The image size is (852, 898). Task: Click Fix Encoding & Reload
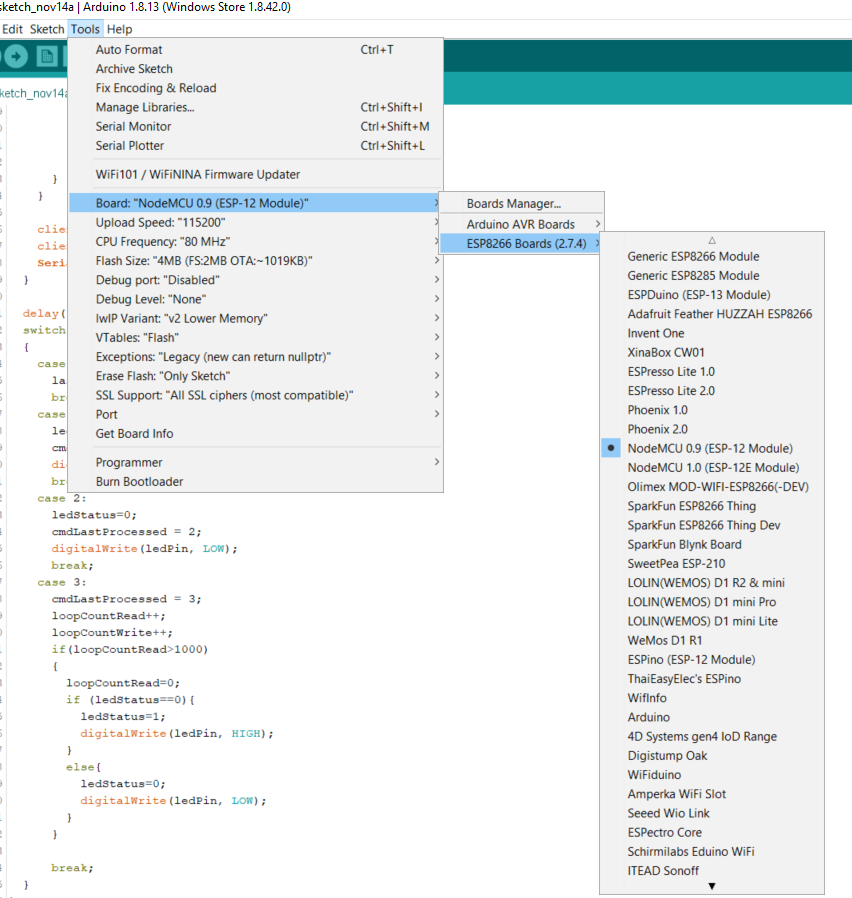[256, 88]
